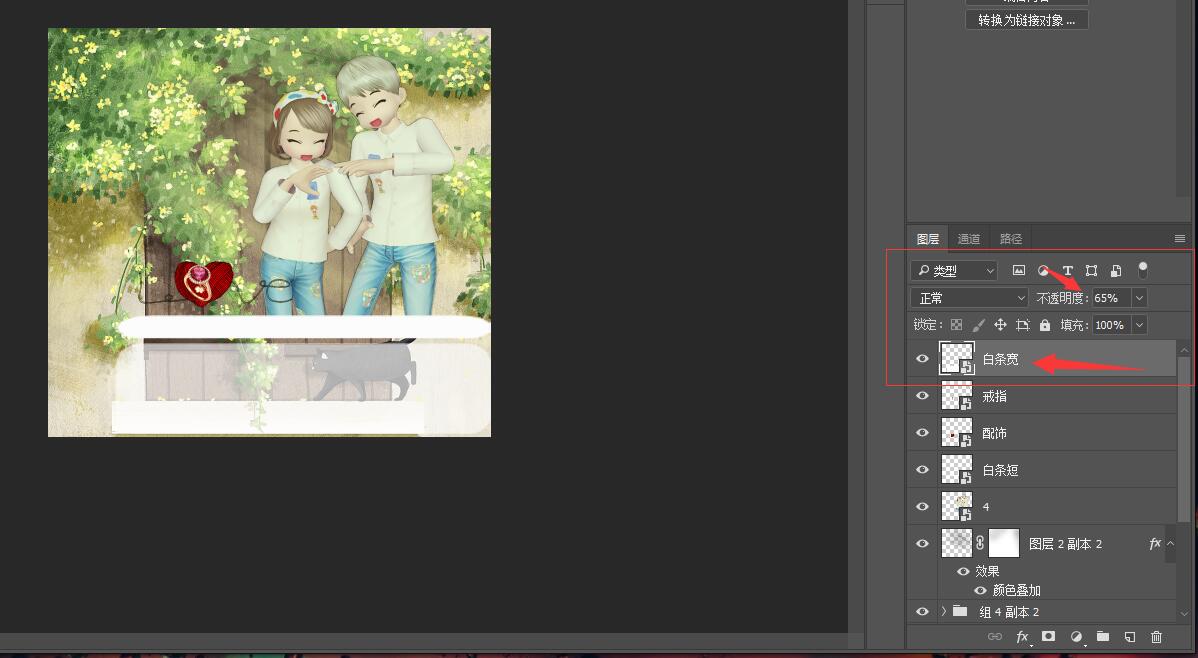Add a layer style with fx button
This screenshot has height=658, width=1198.
pyautogui.click(x=1022, y=637)
